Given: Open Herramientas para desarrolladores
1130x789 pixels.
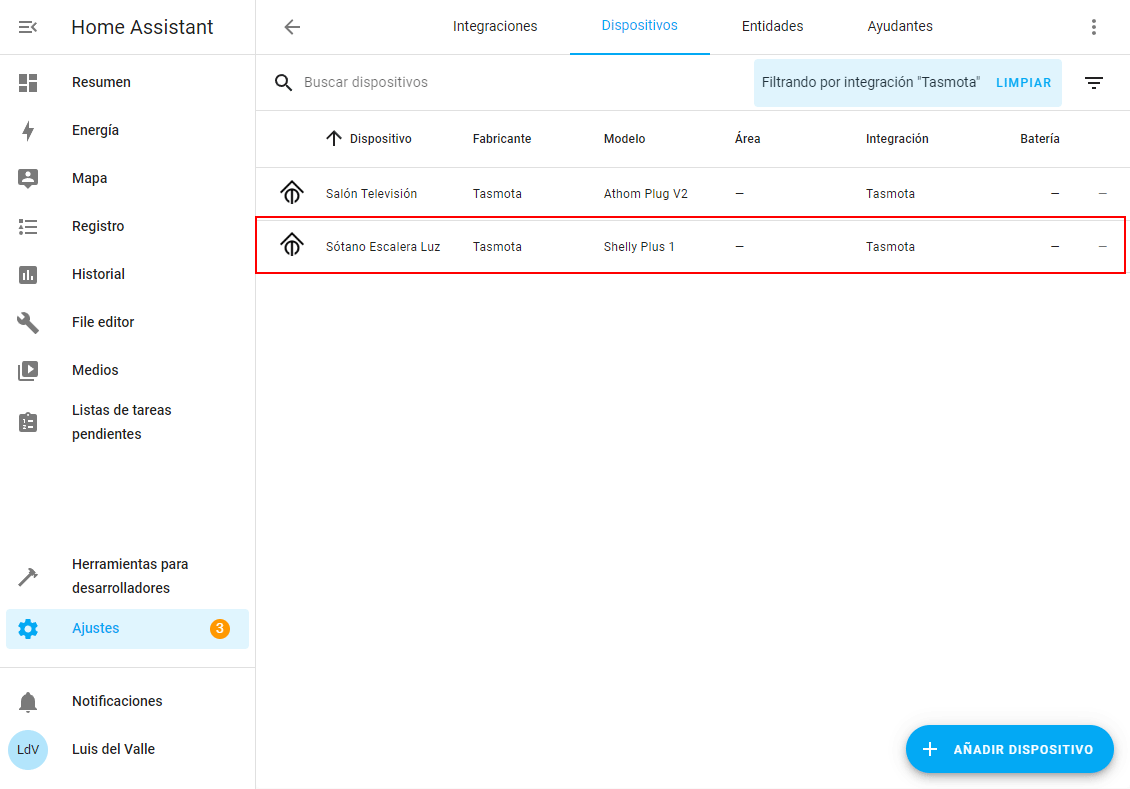Looking at the screenshot, I should pyautogui.click(x=130, y=576).
